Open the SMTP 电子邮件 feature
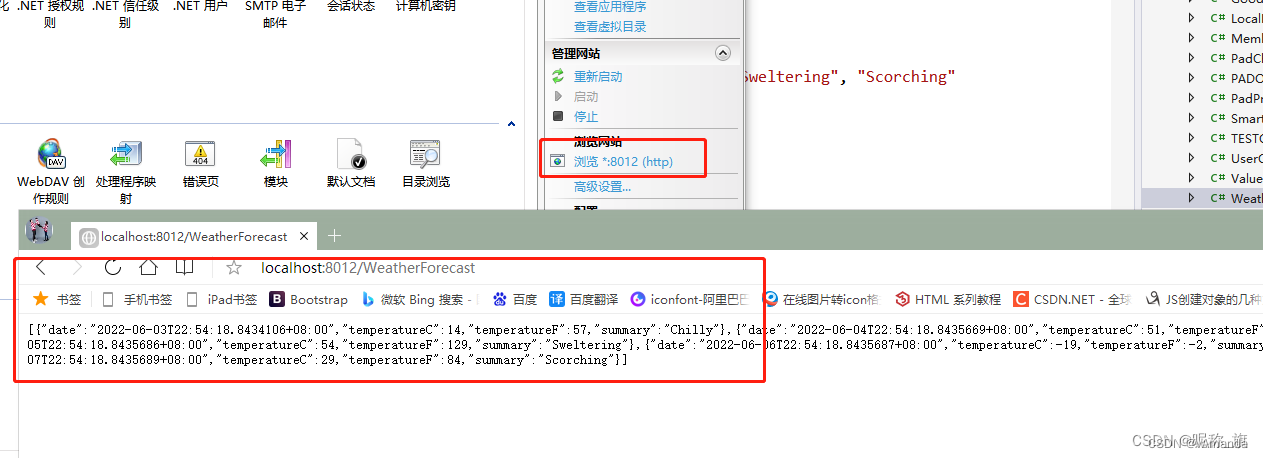The width and height of the screenshot is (1263, 458). 275,14
